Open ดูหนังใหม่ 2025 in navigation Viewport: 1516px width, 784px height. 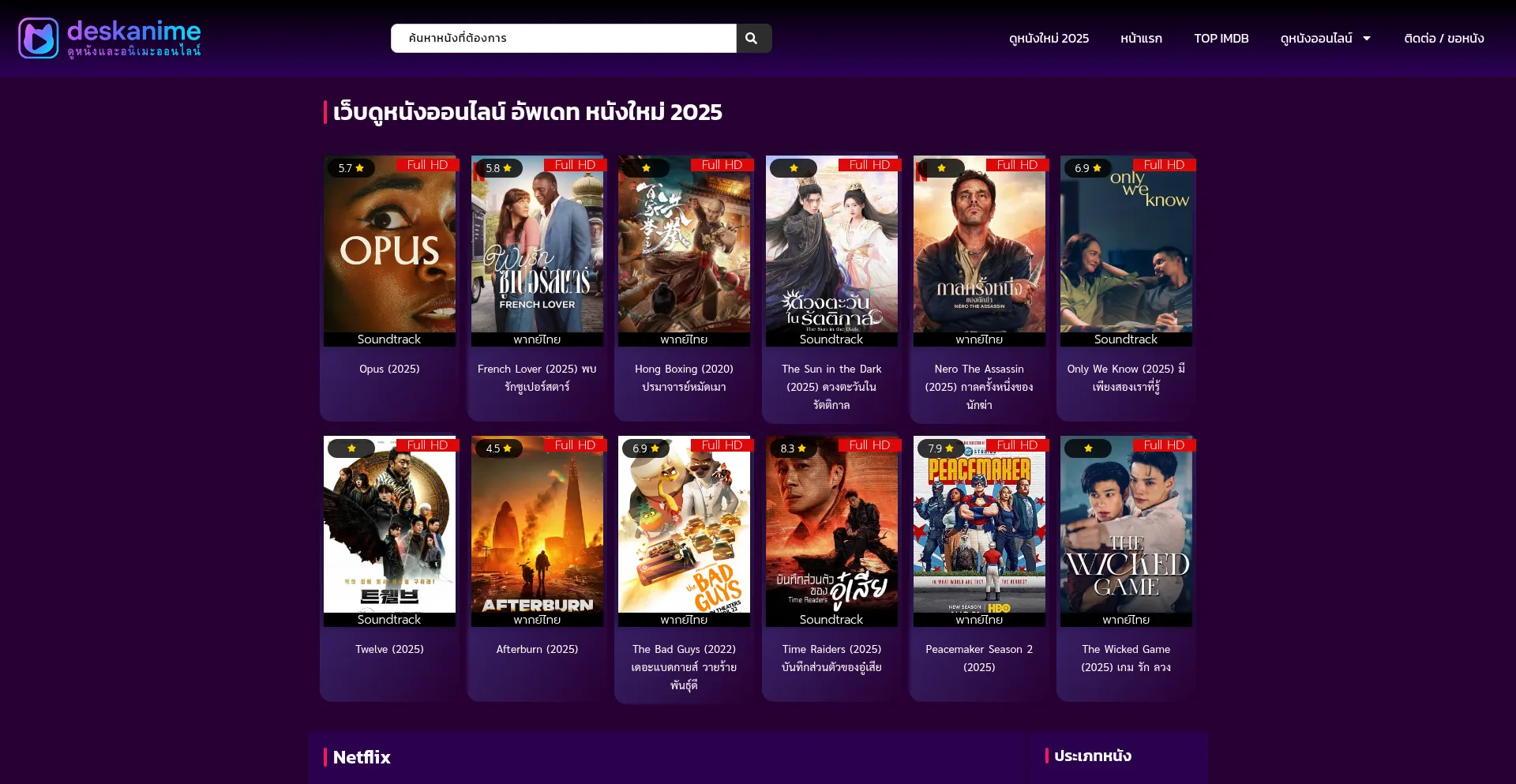[x=1049, y=38]
